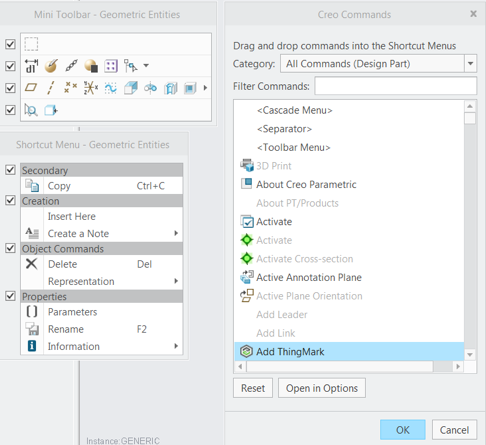Click the Copy icon in Secondary section

(32, 186)
